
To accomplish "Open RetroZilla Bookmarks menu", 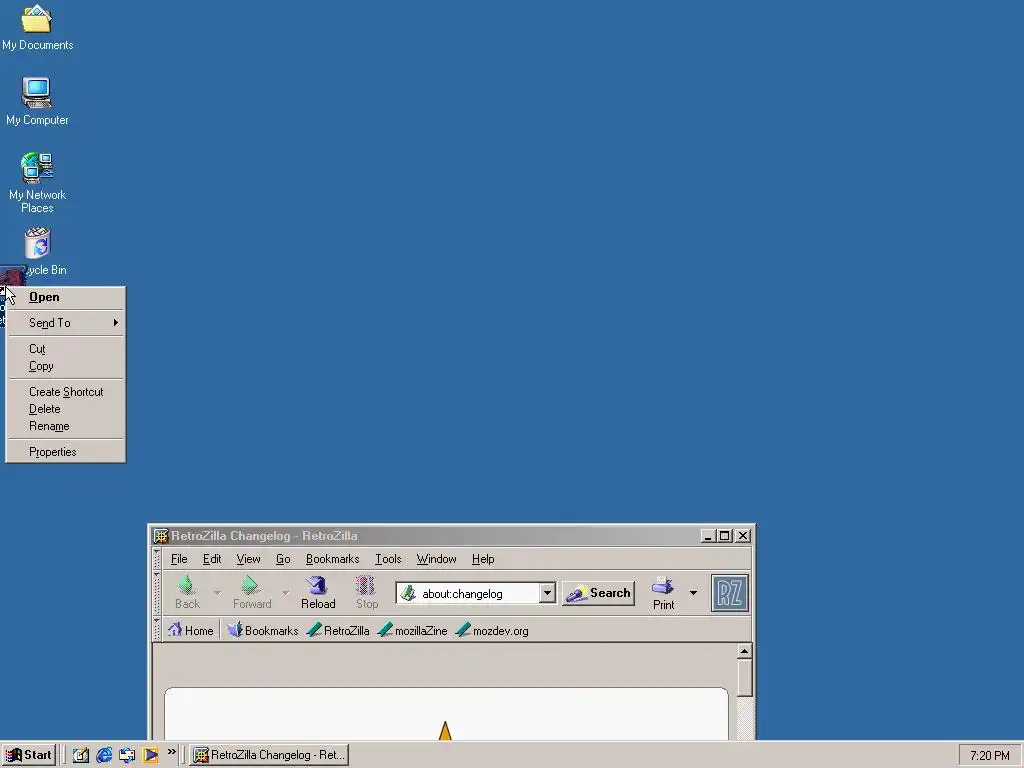I will coord(332,559).
